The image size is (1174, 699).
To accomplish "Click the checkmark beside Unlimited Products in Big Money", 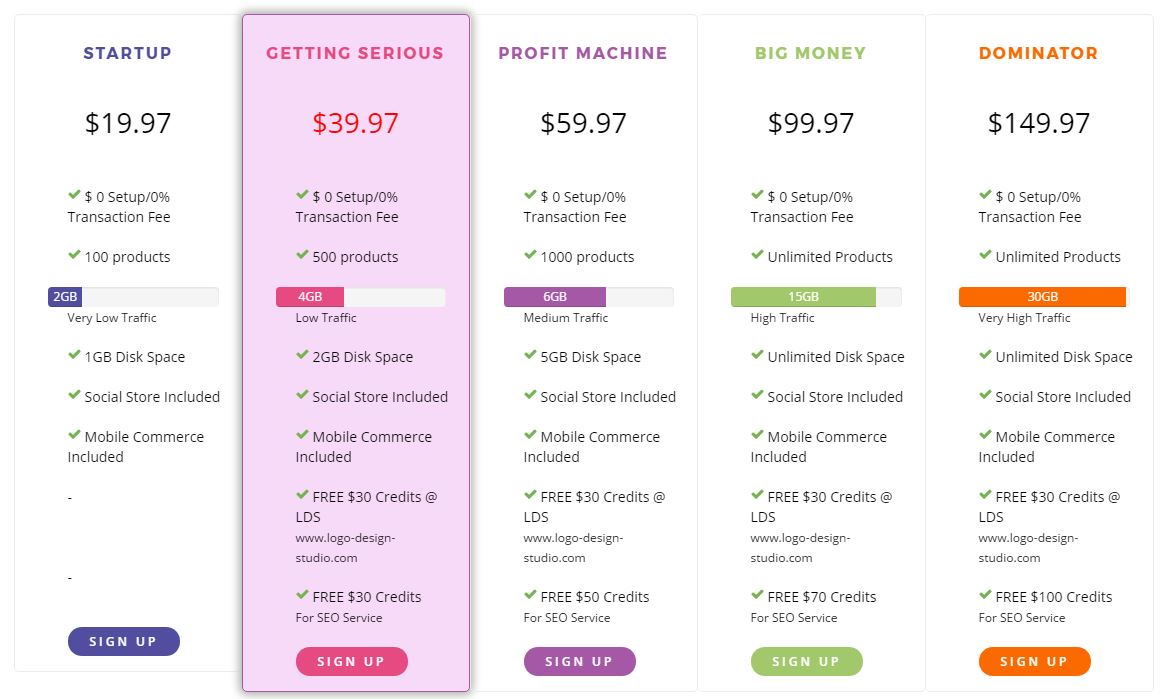I will coord(757,255).
